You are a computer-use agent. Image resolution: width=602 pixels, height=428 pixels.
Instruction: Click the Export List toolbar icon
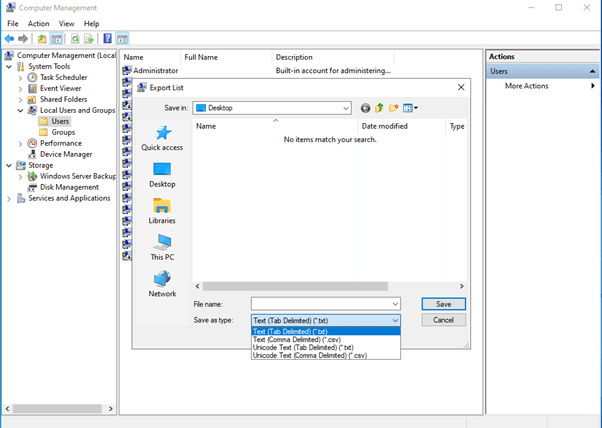click(x=89, y=38)
